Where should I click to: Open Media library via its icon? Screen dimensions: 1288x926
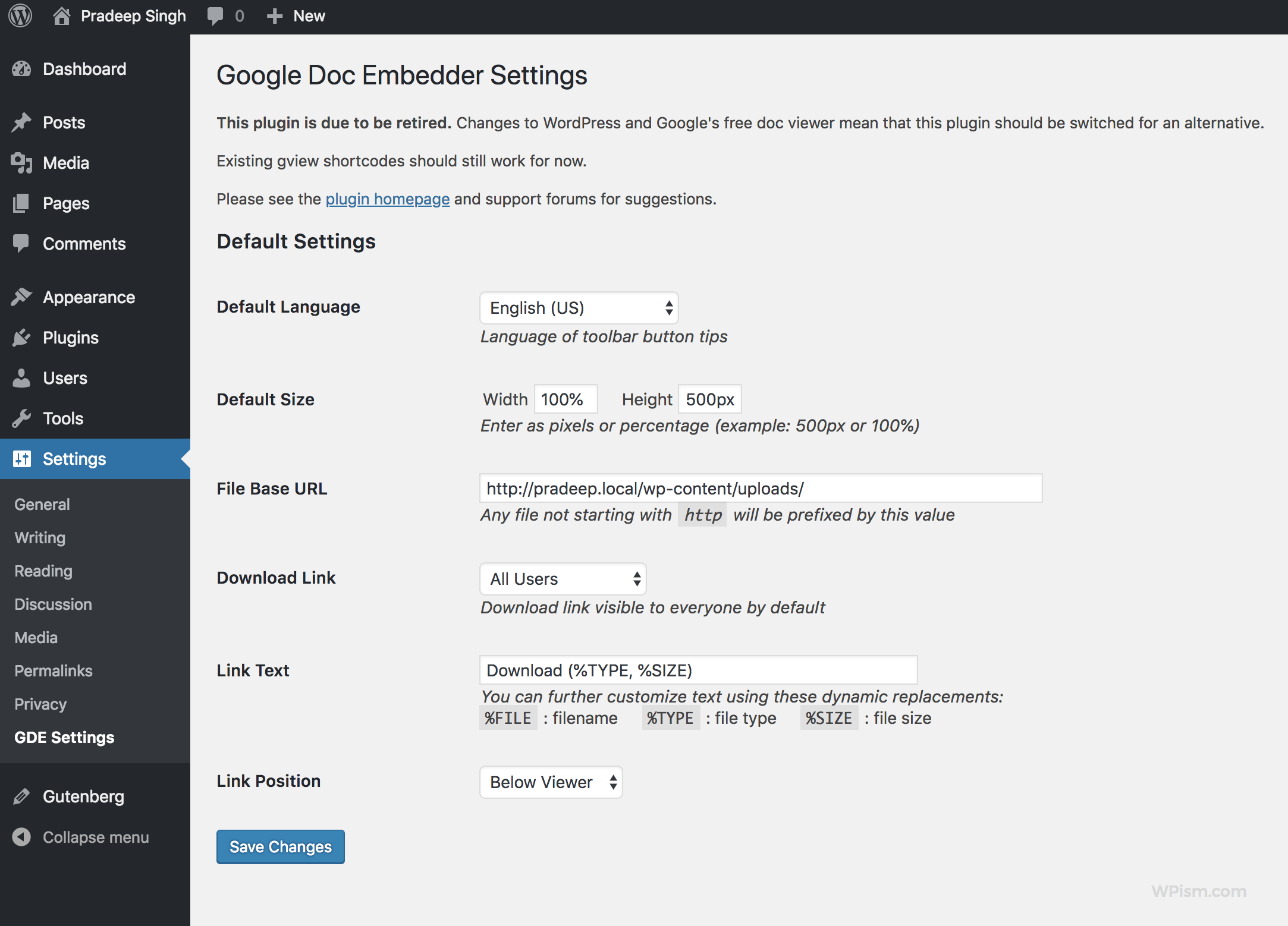click(x=21, y=162)
